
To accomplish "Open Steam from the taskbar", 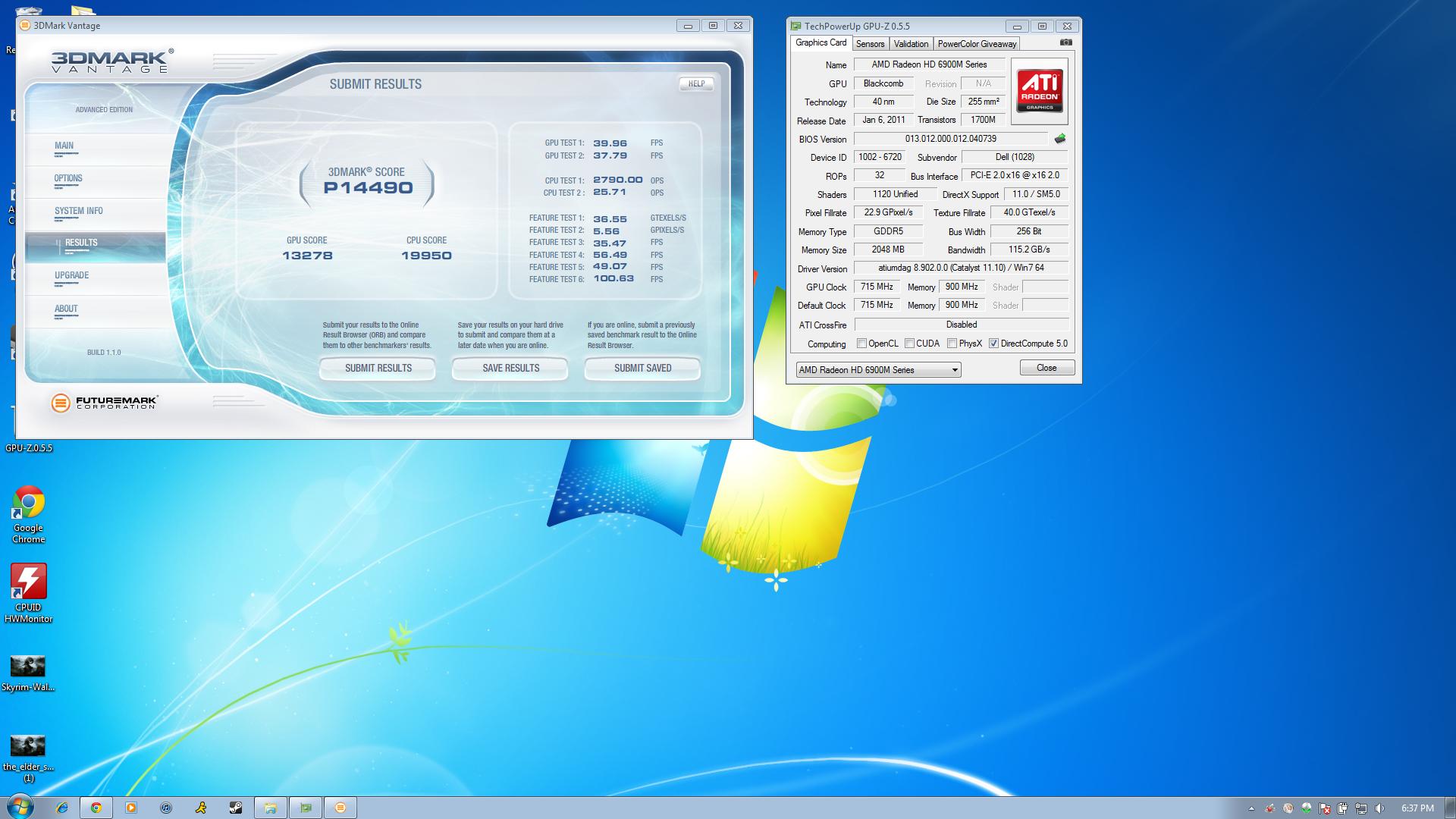I will pyautogui.click(x=236, y=808).
